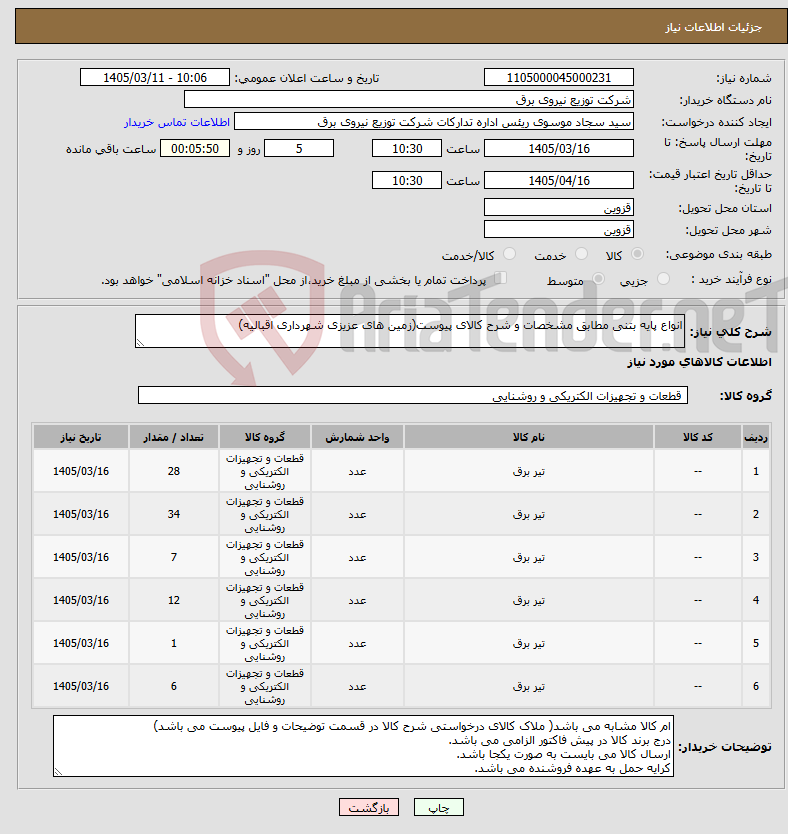Select the کالا radio button
This screenshot has height=834, width=788.
coord(637,254)
